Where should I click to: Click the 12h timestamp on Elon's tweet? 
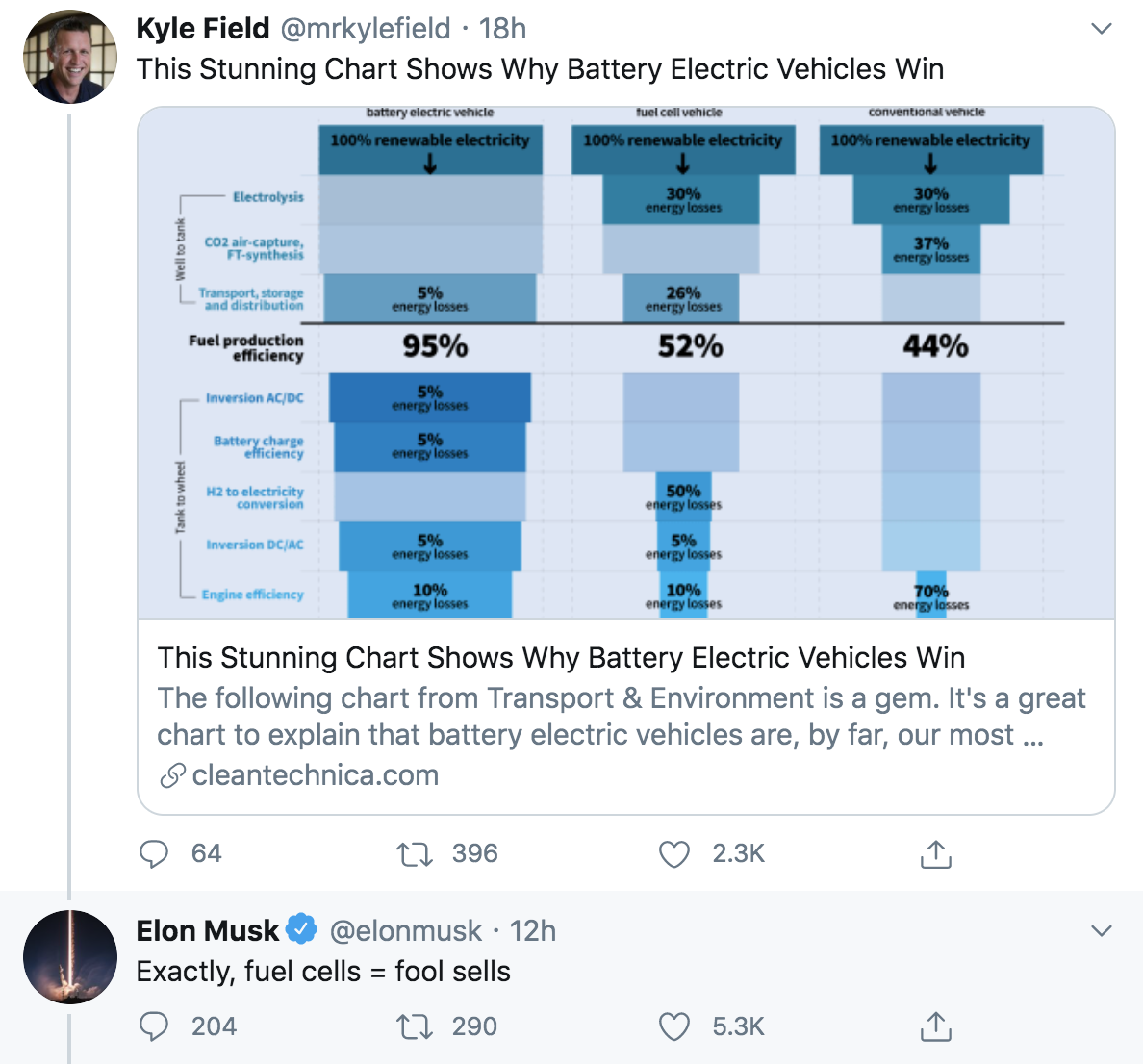tap(532, 930)
